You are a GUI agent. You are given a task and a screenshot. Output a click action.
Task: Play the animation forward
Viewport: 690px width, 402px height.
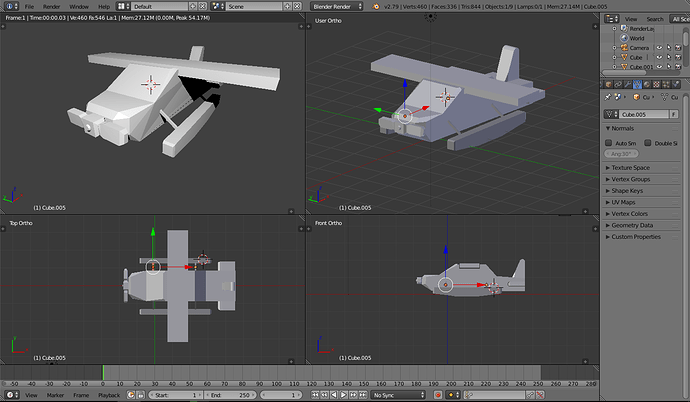click(344, 395)
